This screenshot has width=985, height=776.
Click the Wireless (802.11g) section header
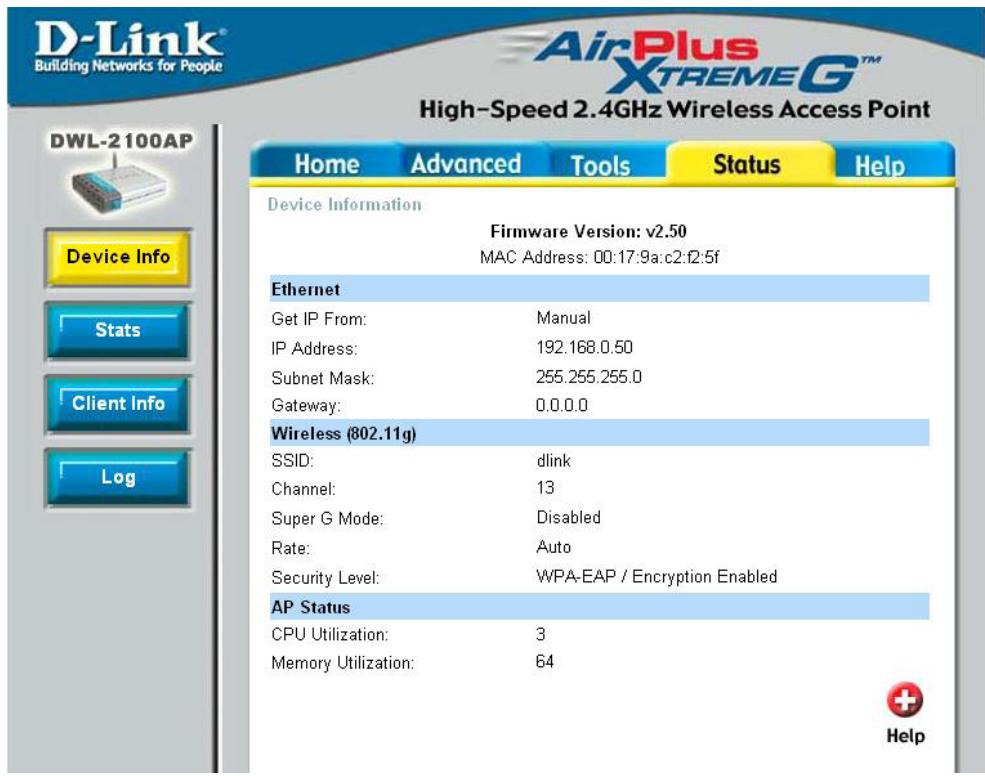point(599,433)
